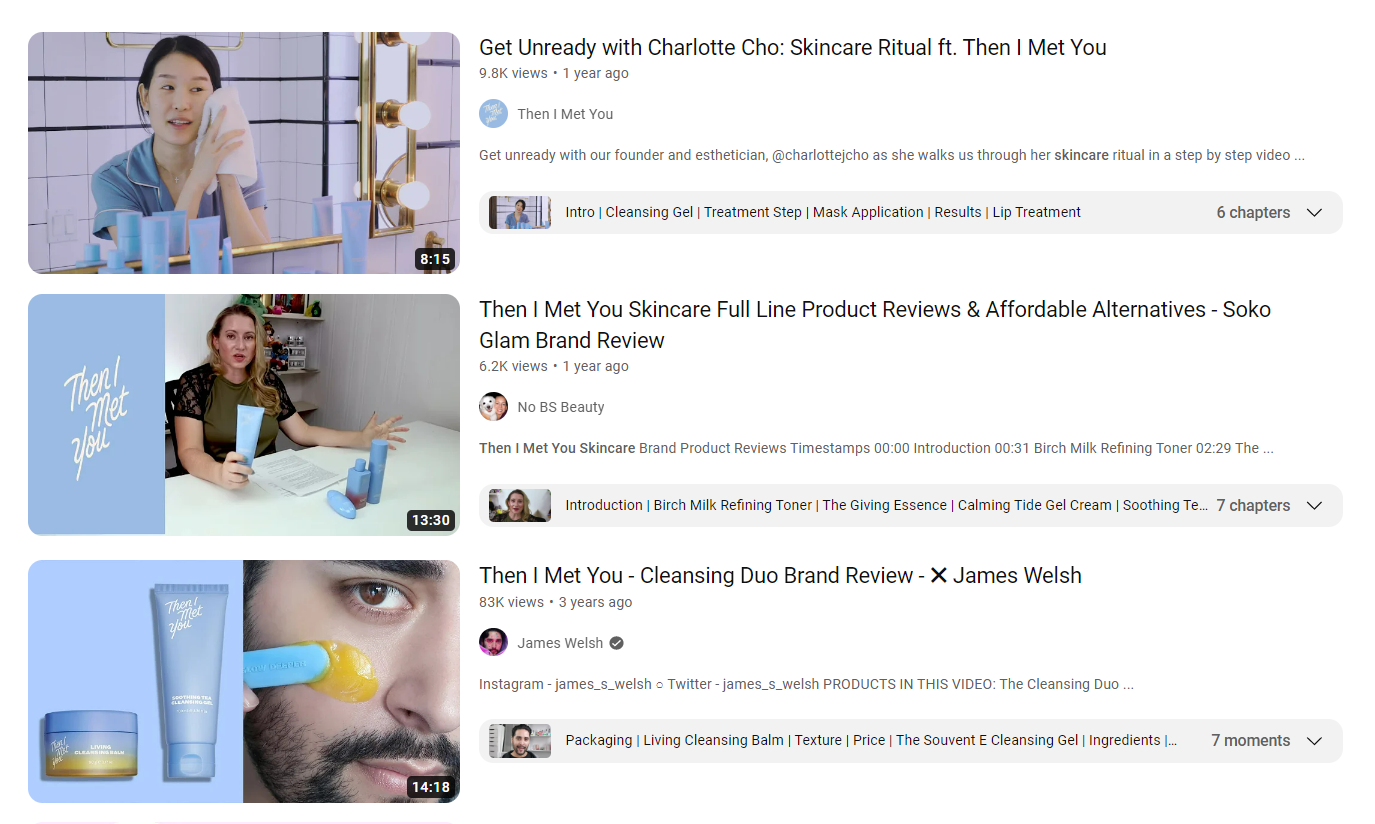Screen dimensions: 1375x824
Task: Open No BS Beauty channel avatar
Action: pyautogui.click(x=494, y=407)
